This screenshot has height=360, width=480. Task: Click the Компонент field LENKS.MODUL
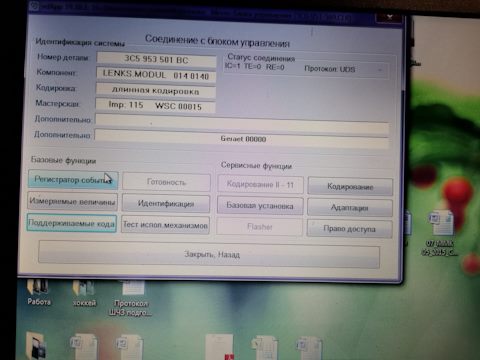(156, 75)
